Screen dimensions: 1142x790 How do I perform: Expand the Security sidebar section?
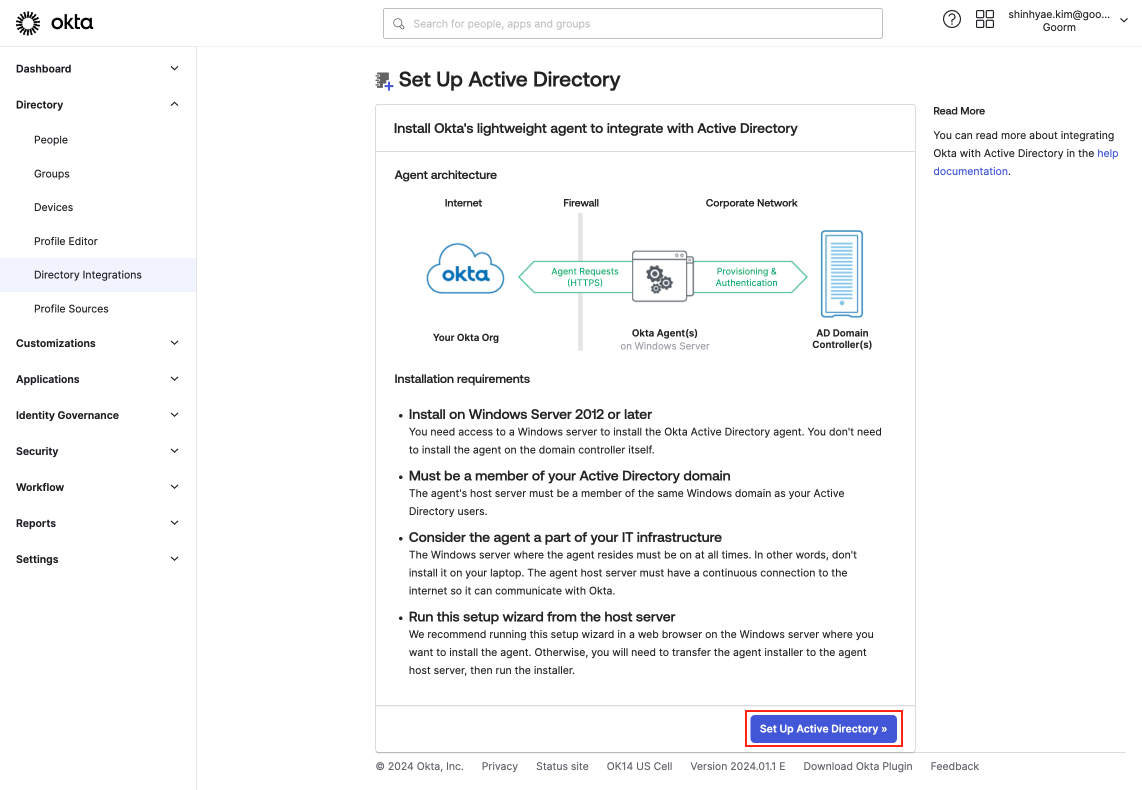[x=174, y=452]
